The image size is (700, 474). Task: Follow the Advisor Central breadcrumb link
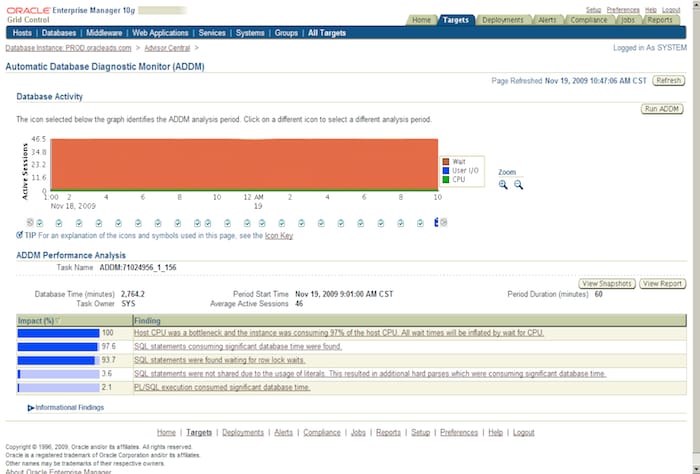click(x=167, y=48)
